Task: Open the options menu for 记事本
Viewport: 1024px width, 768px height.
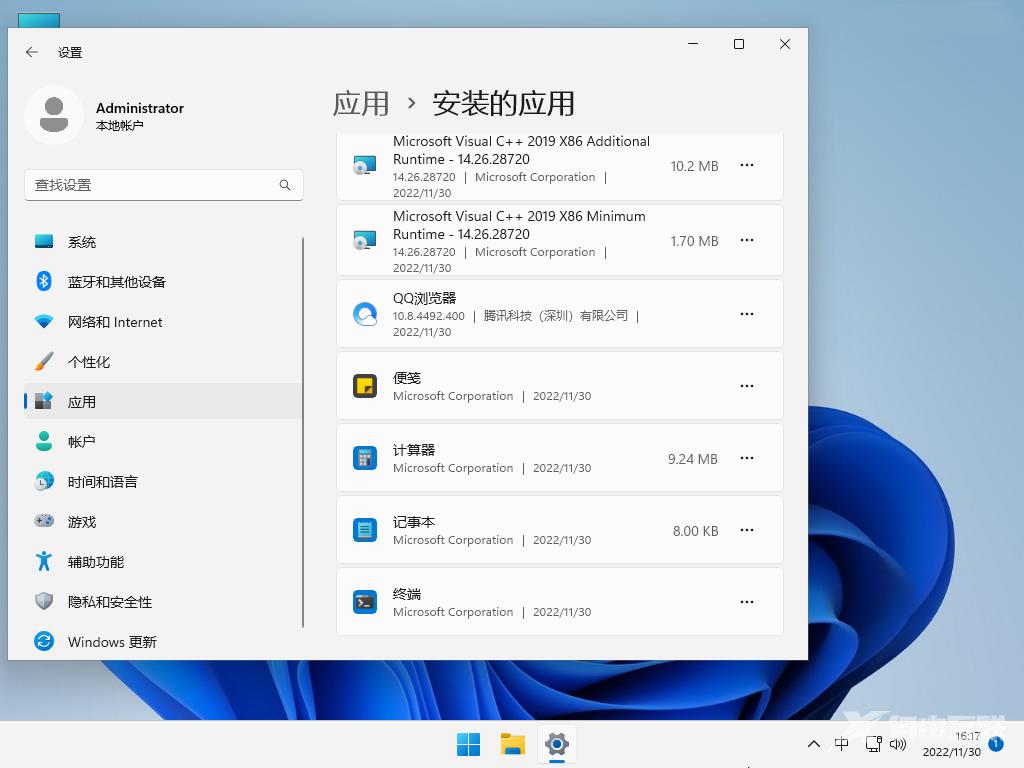Action: pyautogui.click(x=746, y=530)
